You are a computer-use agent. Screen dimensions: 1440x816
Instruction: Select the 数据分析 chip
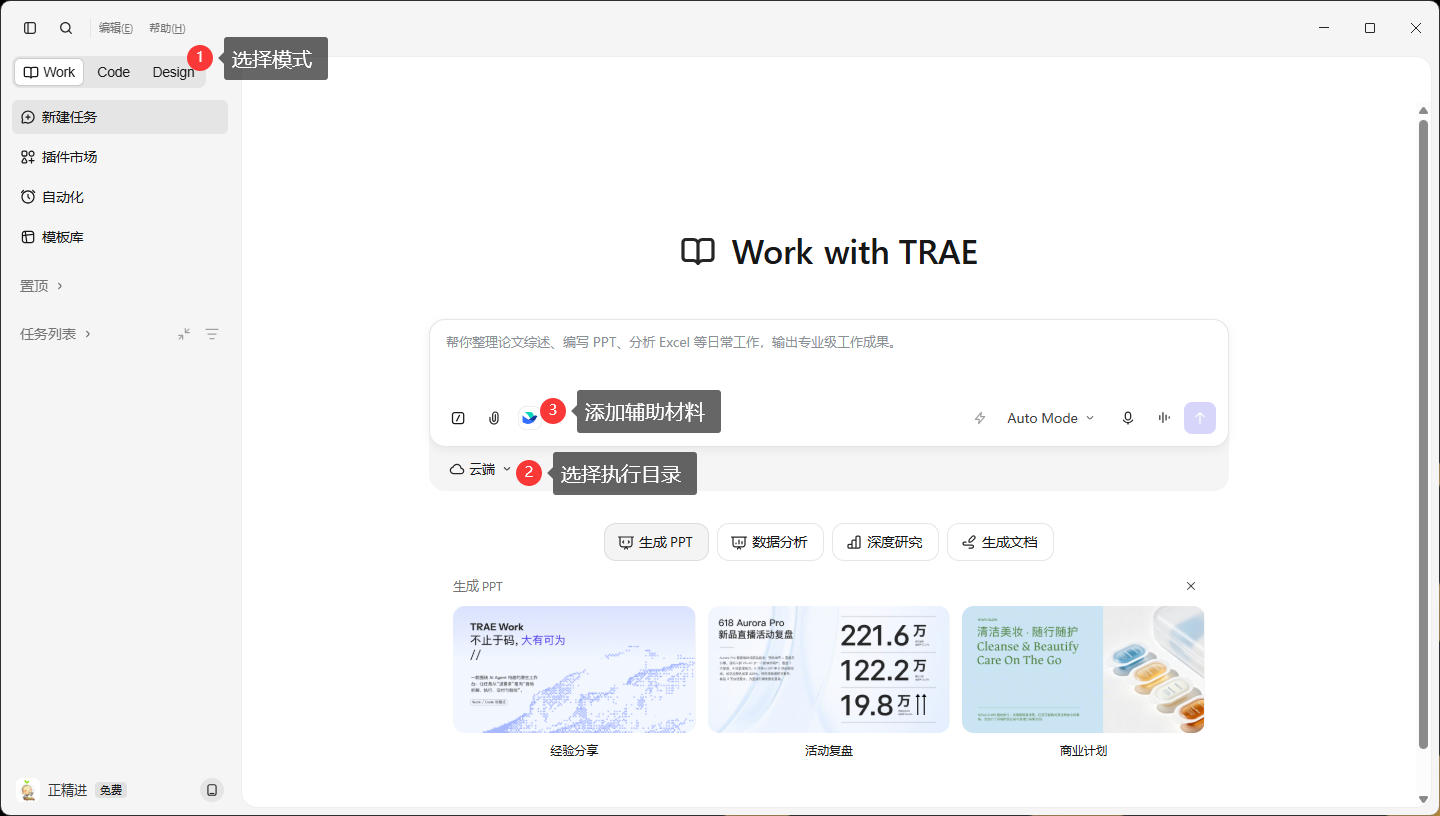tap(770, 542)
